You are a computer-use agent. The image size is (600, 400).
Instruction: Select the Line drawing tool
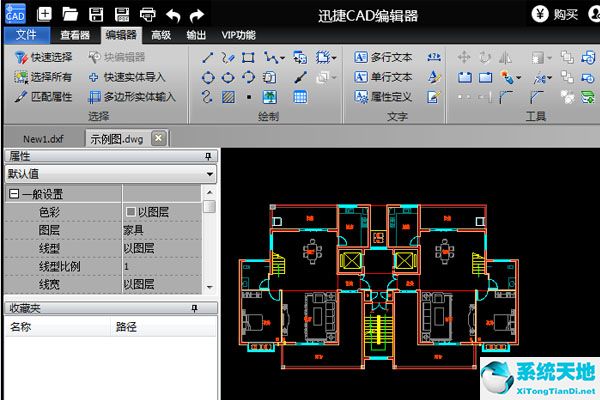click(207, 58)
